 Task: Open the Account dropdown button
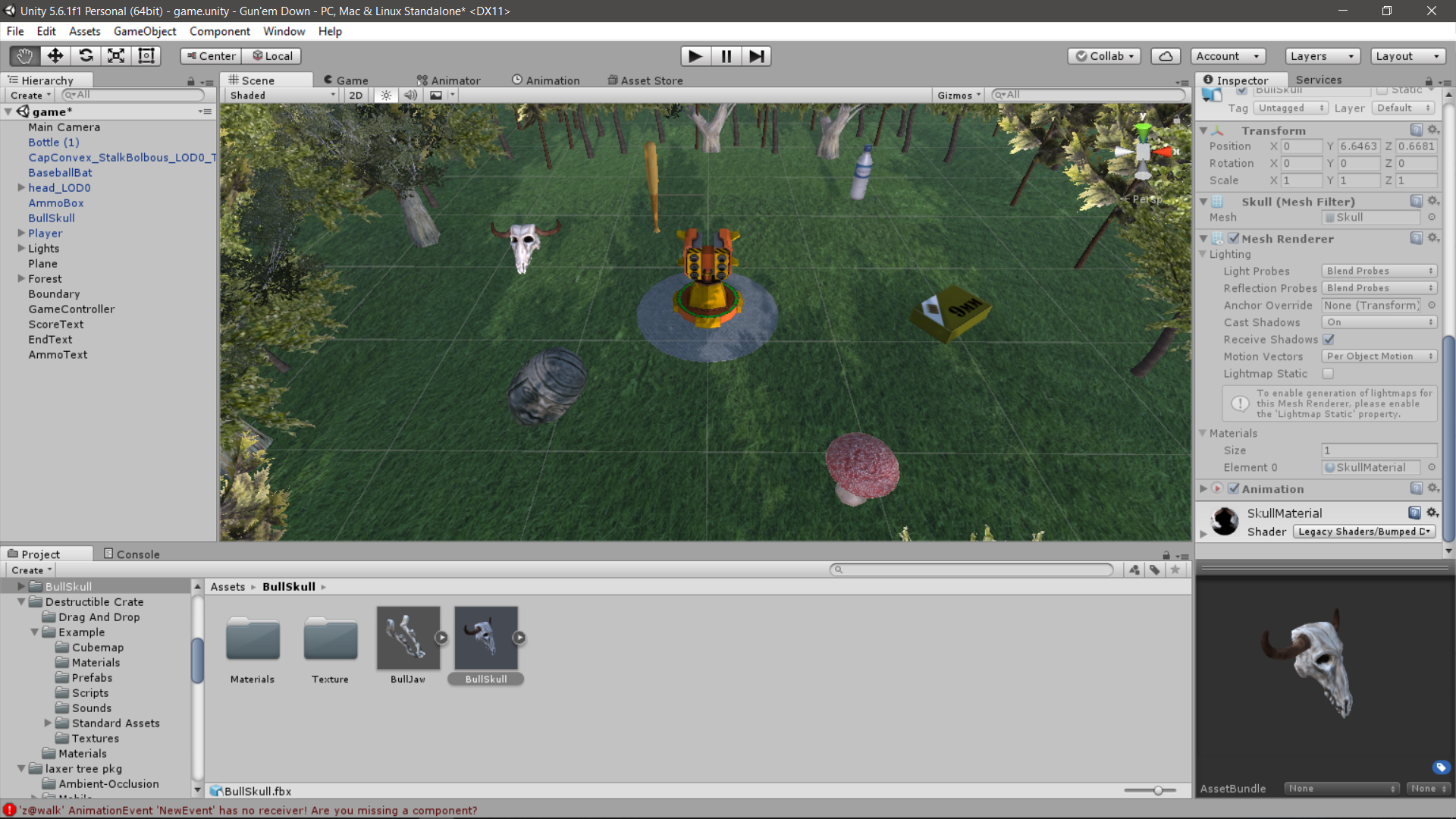[x=1227, y=55]
